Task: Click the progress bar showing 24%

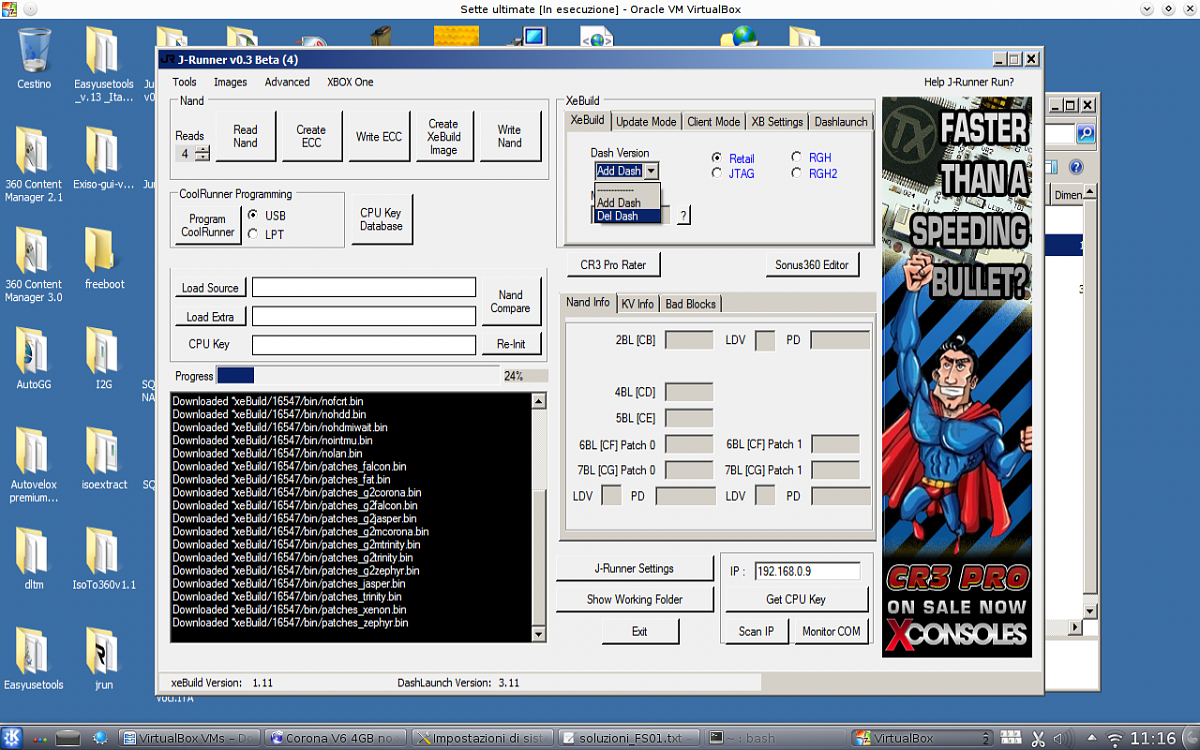Action: click(x=357, y=376)
